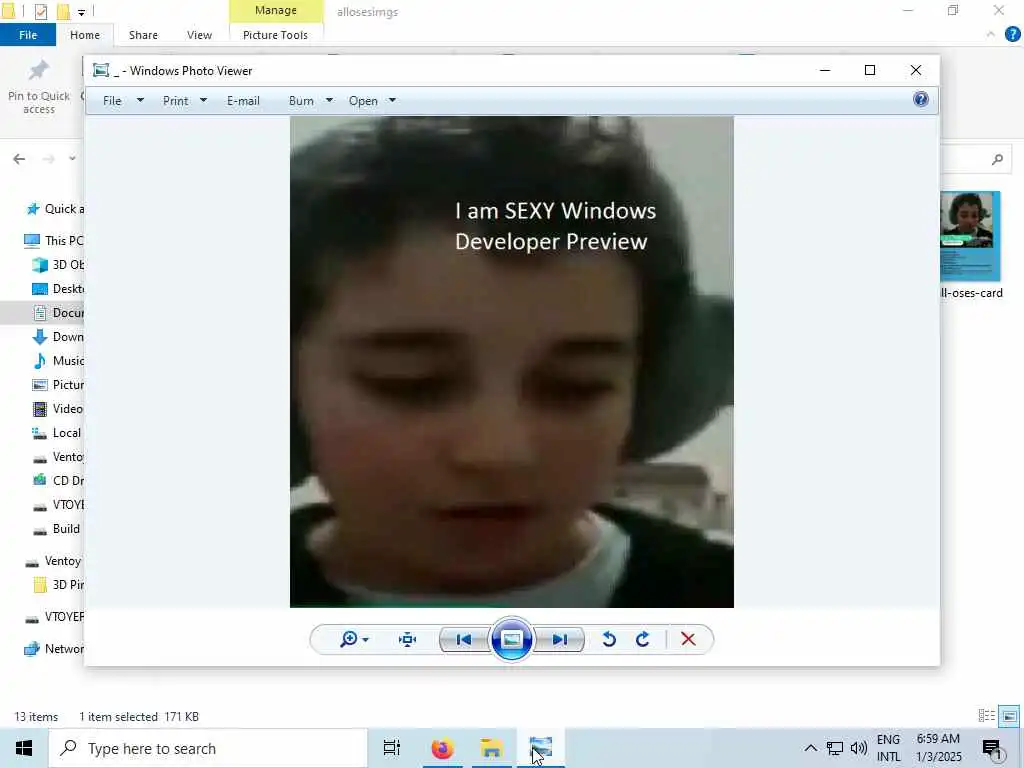Click Pin to Quick access button
This screenshot has height=768, width=1024.
tap(39, 88)
